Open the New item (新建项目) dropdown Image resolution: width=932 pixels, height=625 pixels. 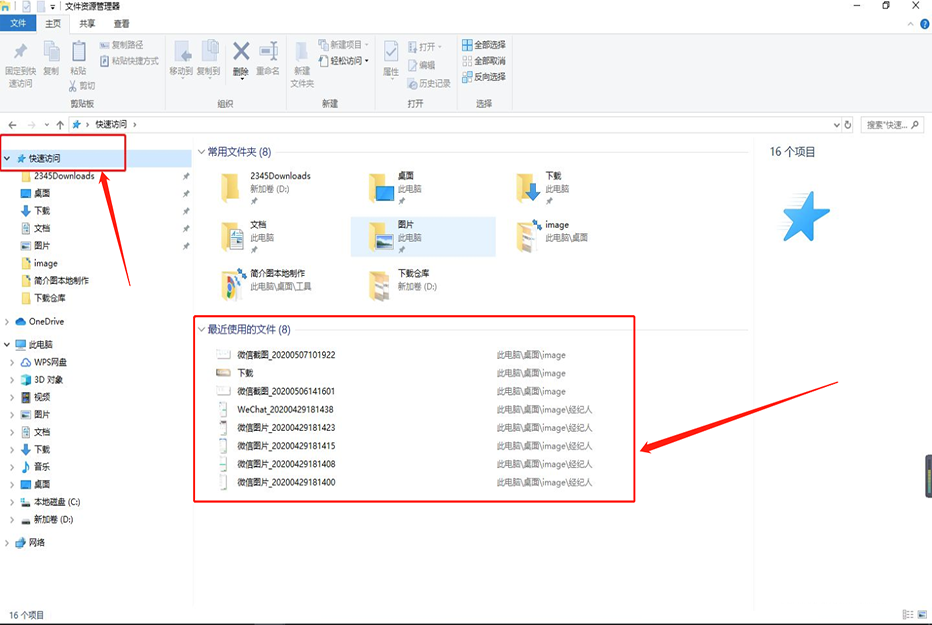[344, 45]
